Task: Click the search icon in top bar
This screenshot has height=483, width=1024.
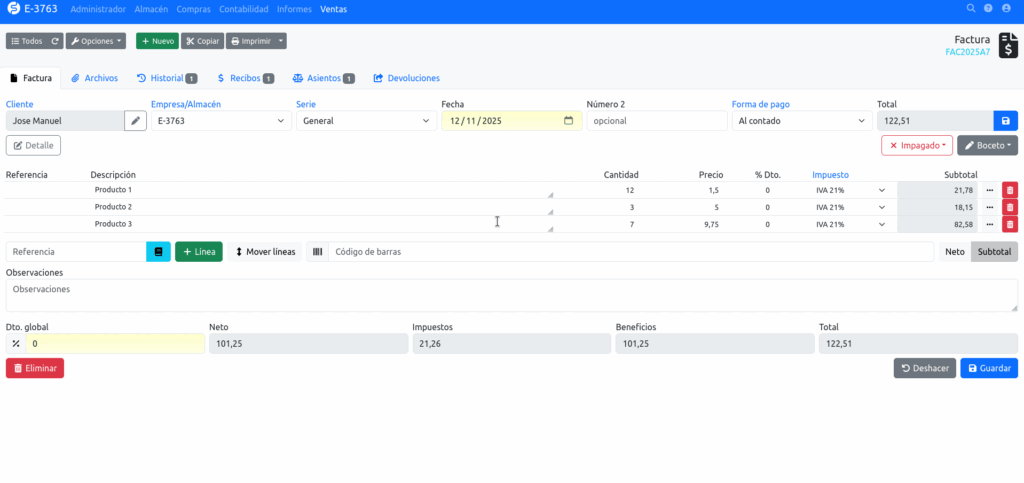Action: (970, 9)
